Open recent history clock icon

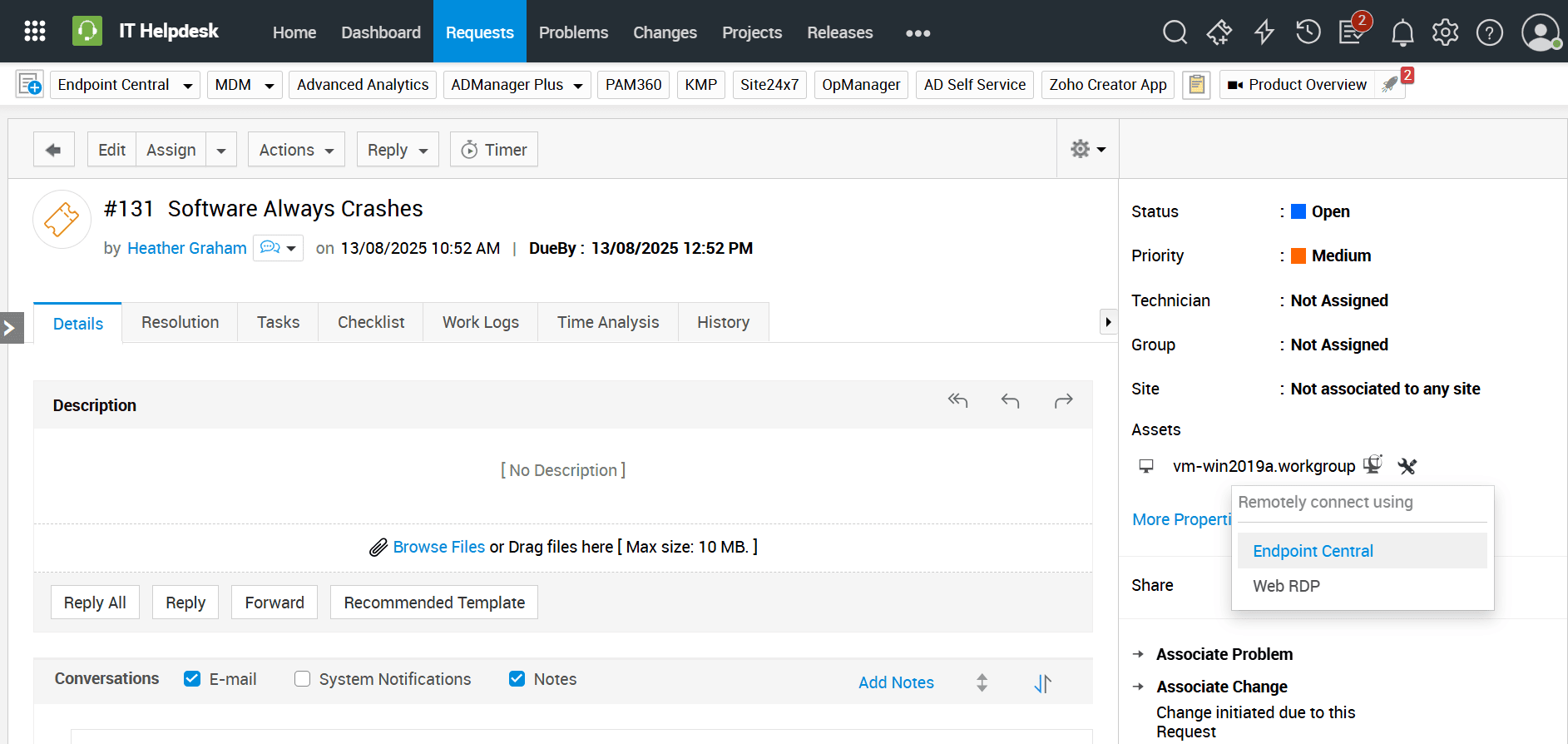[1308, 32]
